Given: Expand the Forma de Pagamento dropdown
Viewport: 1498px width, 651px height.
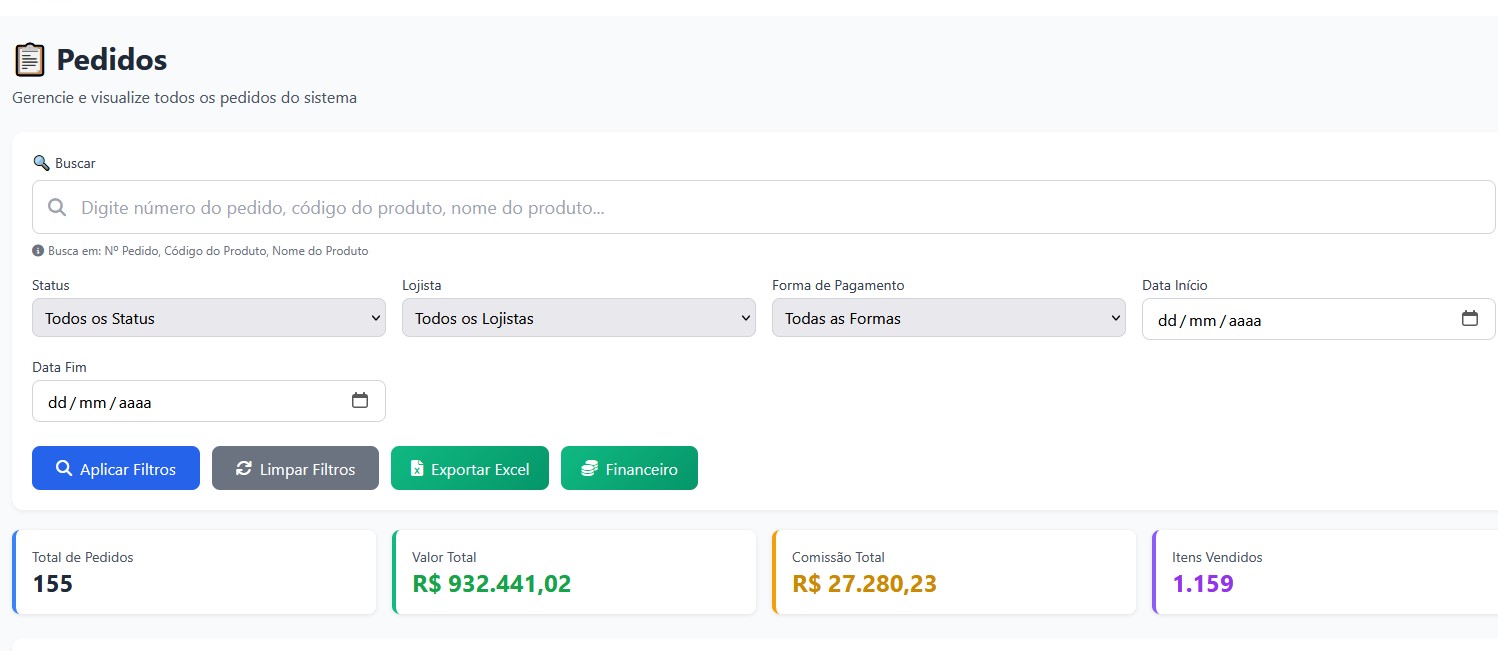Looking at the screenshot, I should (x=948, y=318).
